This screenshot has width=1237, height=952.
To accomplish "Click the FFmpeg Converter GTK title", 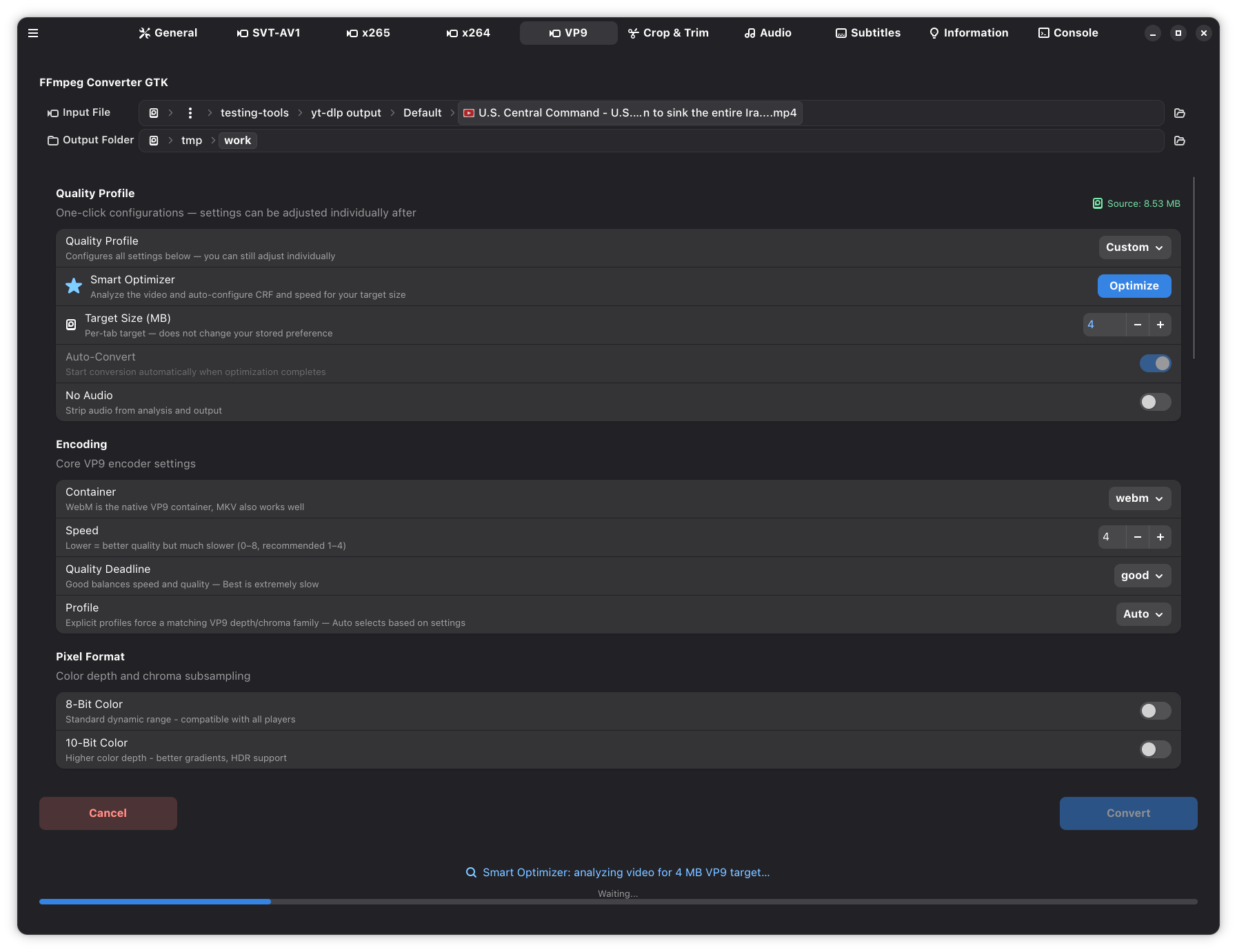I will 103,83.
